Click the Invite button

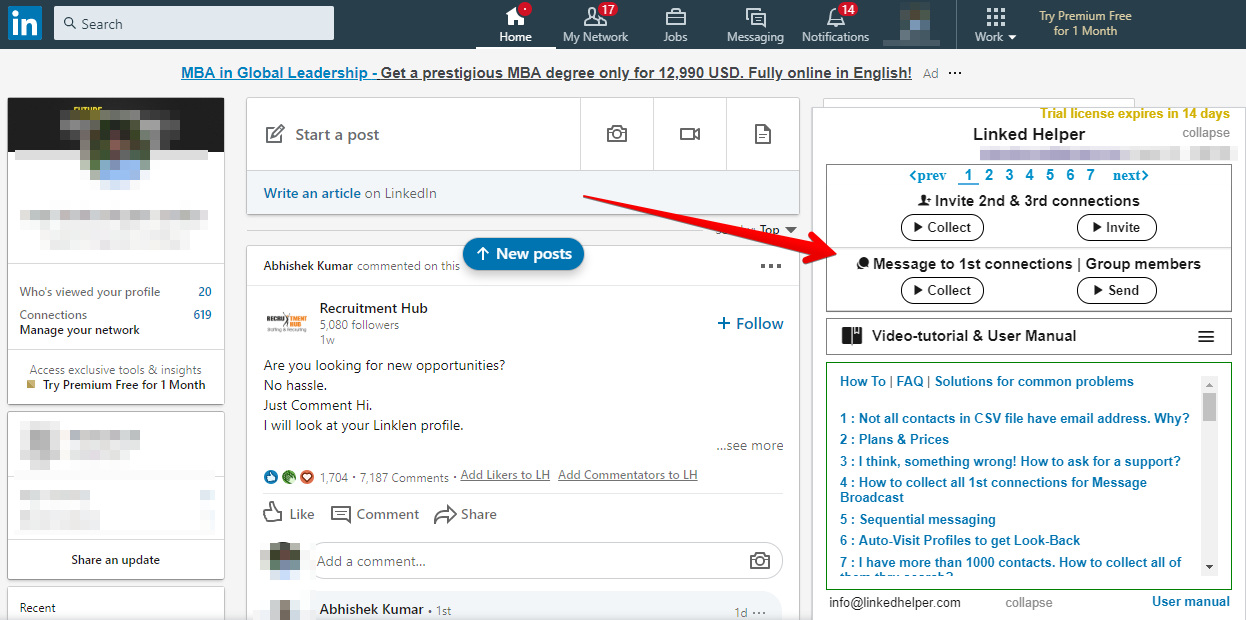[1116, 228]
